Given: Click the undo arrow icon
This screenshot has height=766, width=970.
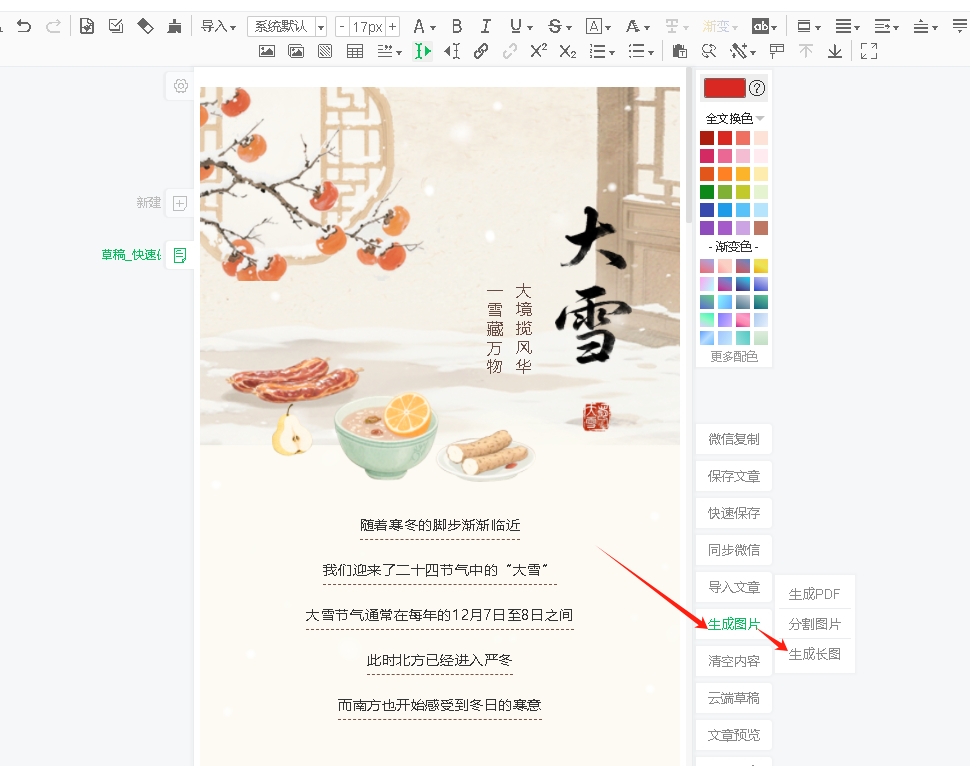Looking at the screenshot, I should coord(24,26).
